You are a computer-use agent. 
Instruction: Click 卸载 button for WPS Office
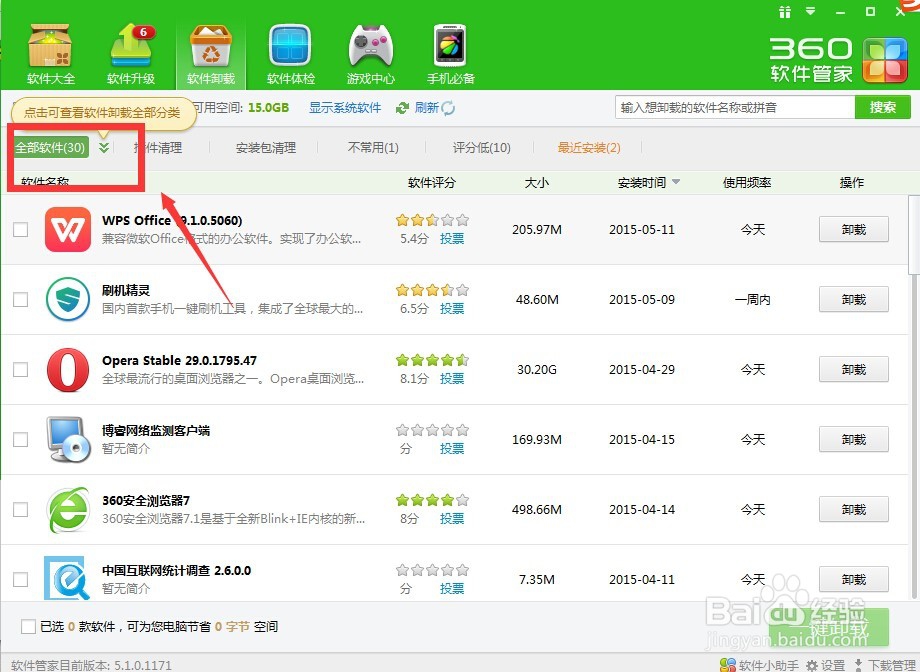coord(854,229)
